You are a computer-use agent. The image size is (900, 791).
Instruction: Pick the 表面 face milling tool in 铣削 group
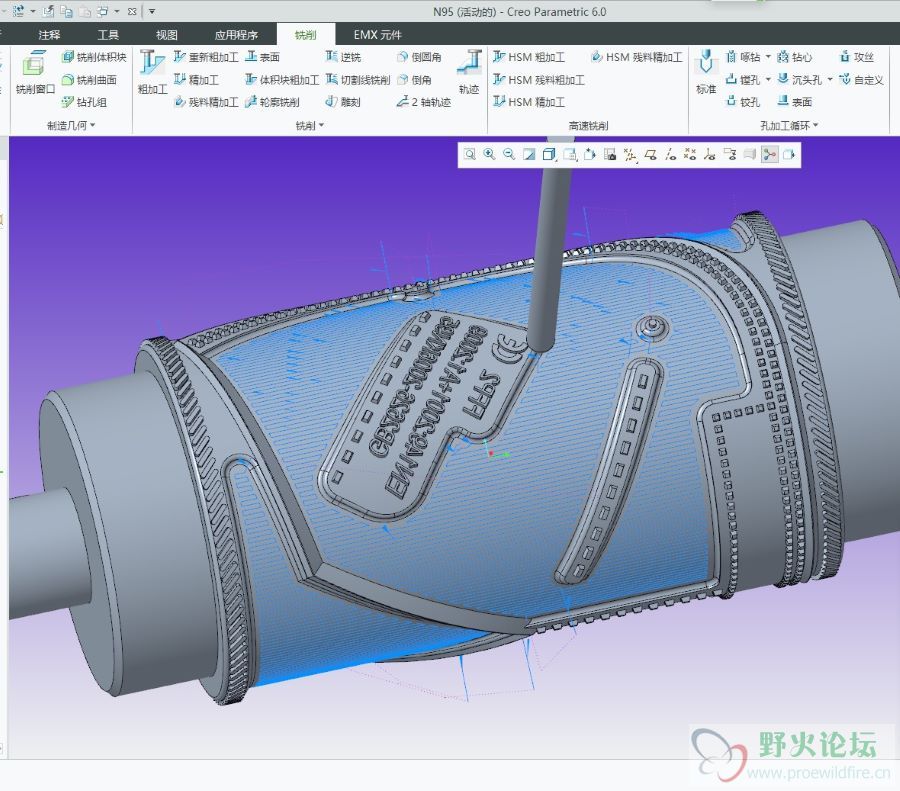(x=262, y=57)
